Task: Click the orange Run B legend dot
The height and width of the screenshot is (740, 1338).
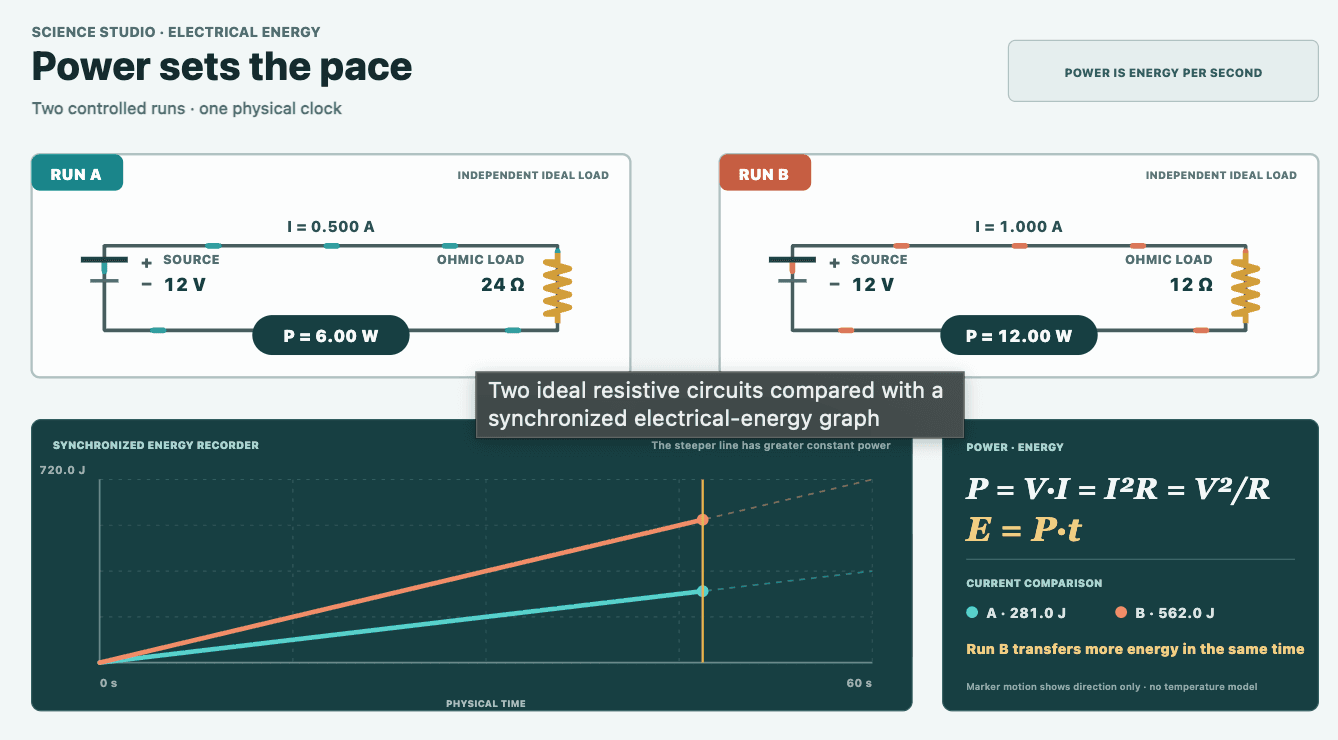Action: tap(1121, 613)
